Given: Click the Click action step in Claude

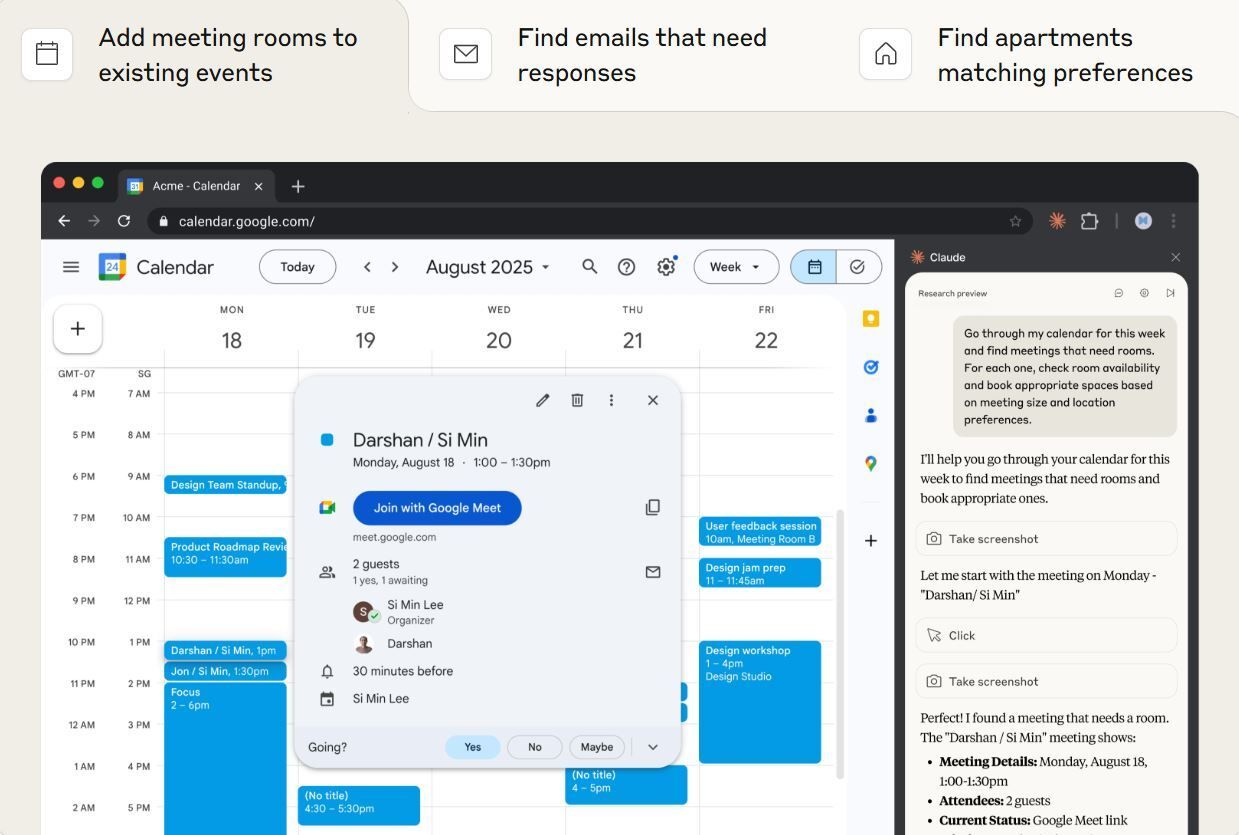Looking at the screenshot, I should (1046, 635).
